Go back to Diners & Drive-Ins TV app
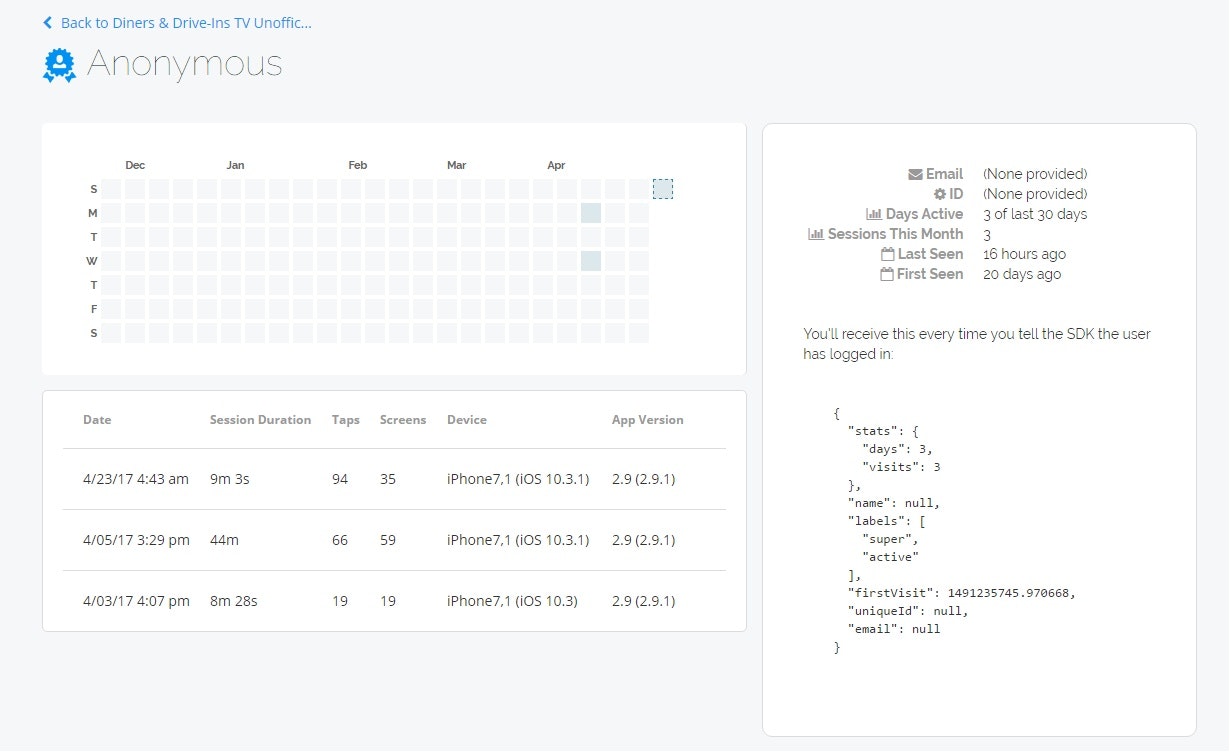Image resolution: width=1230 pixels, height=752 pixels. tap(186, 22)
